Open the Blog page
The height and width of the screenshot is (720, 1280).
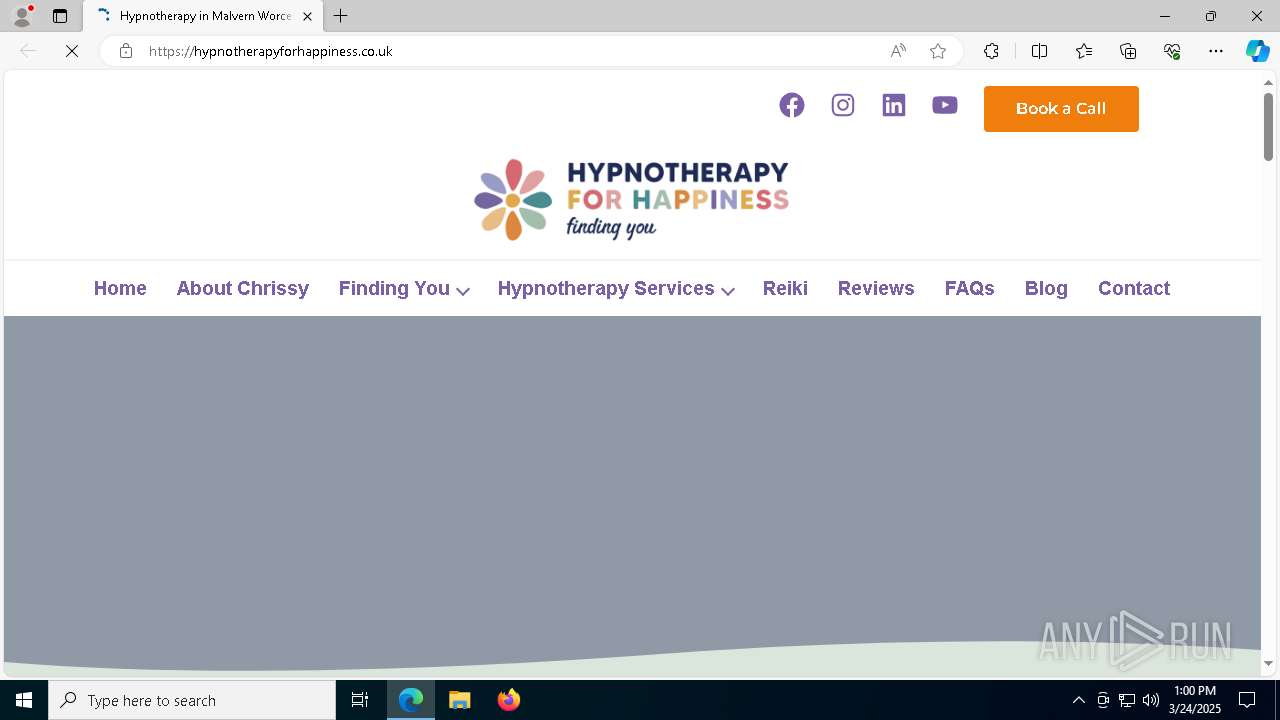coord(1046,288)
